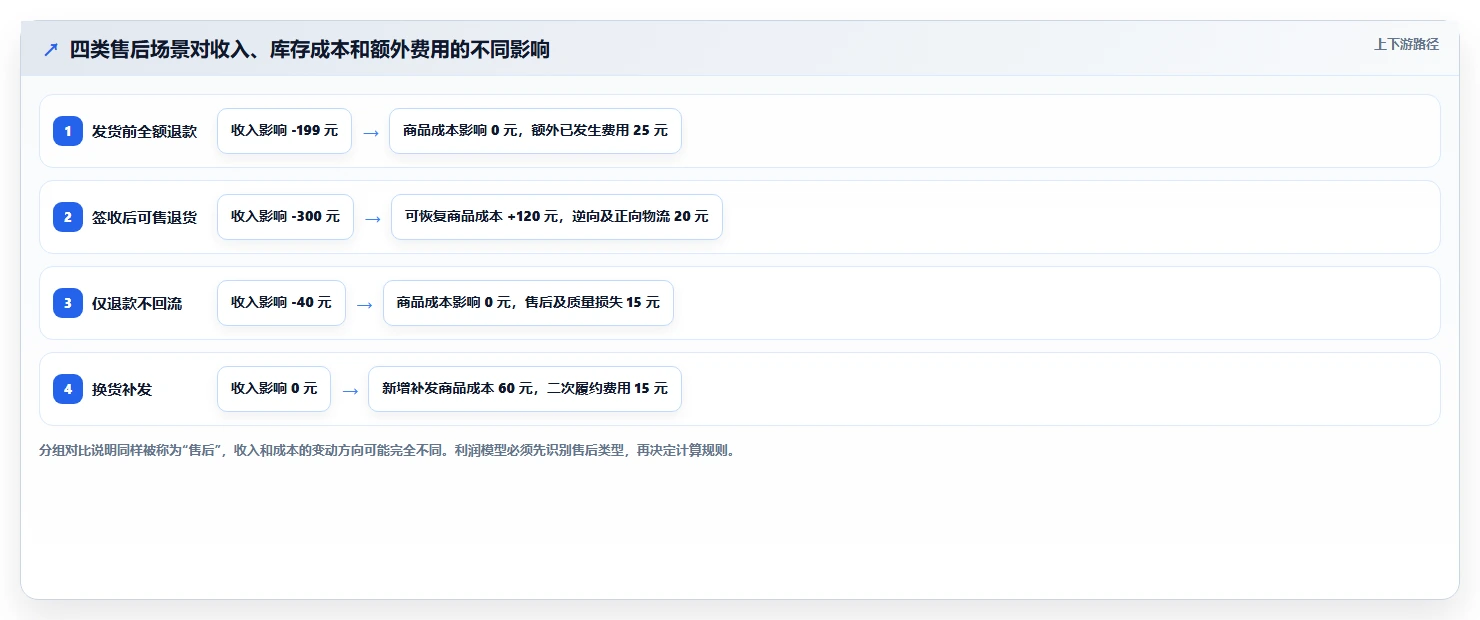Screen dimensions: 1480x620
Task: Click the box 新增补发商品成本 60 元，二次履约费用 15 元
Action: click(525, 389)
